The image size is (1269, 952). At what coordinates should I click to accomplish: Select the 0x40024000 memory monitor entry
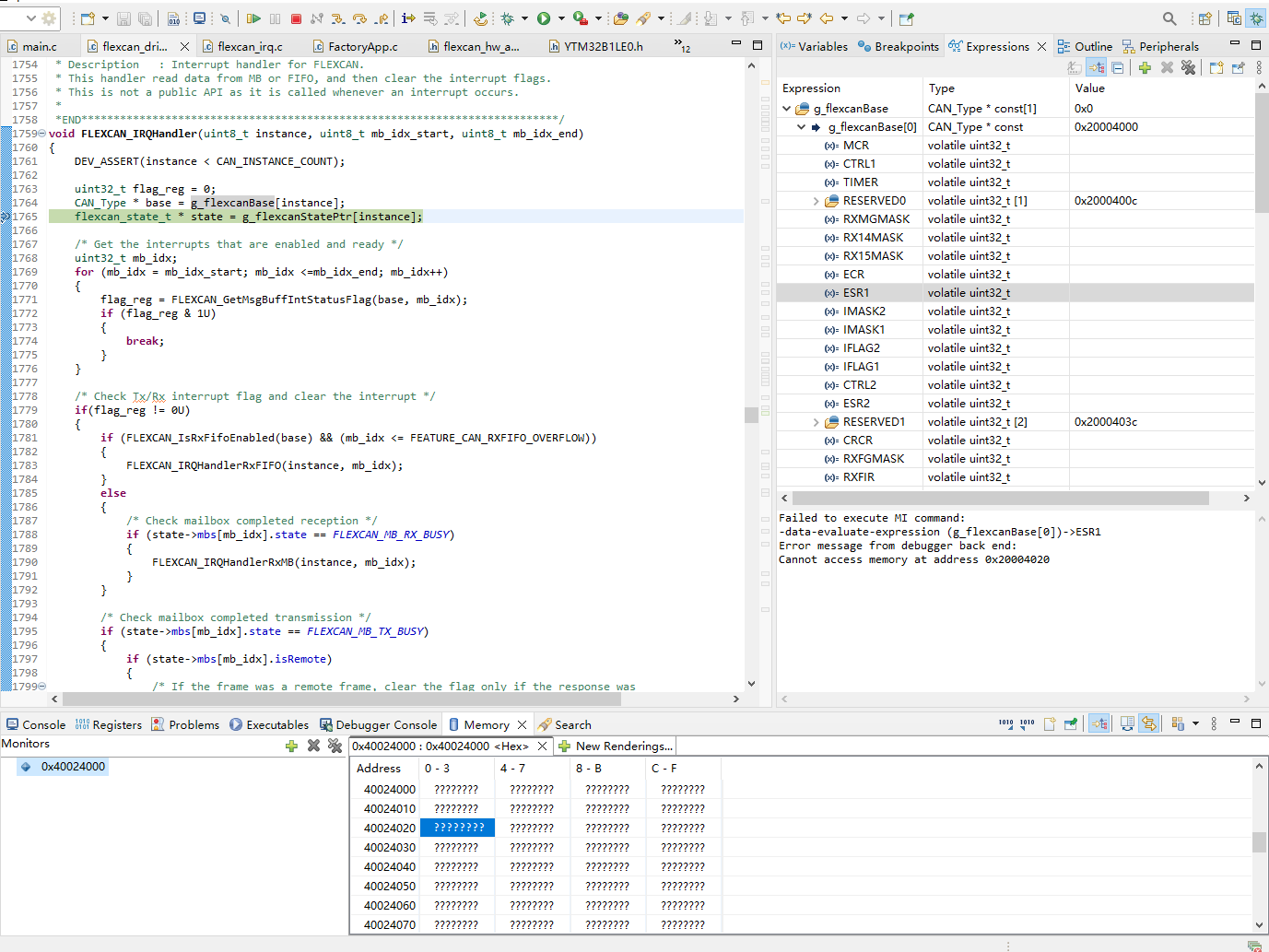[x=73, y=767]
